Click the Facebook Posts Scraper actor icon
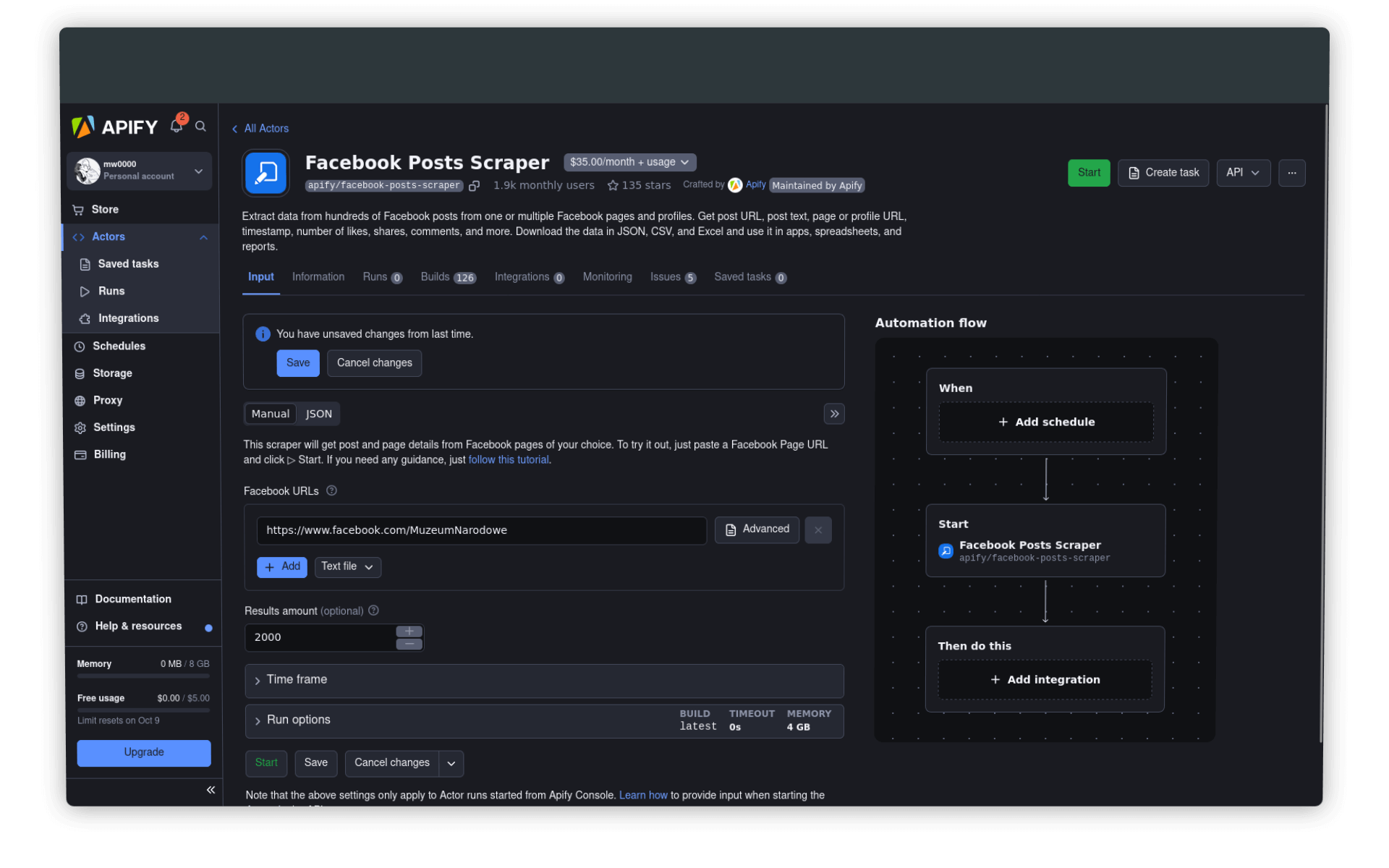This screenshot has width=1389, height=868. click(266, 173)
